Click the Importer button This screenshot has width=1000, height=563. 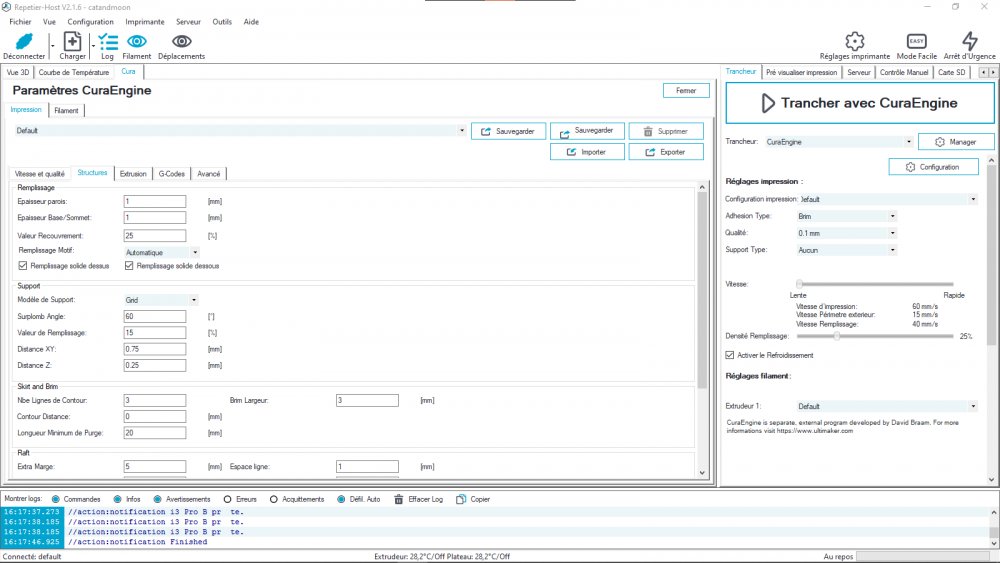pyautogui.click(x=587, y=152)
